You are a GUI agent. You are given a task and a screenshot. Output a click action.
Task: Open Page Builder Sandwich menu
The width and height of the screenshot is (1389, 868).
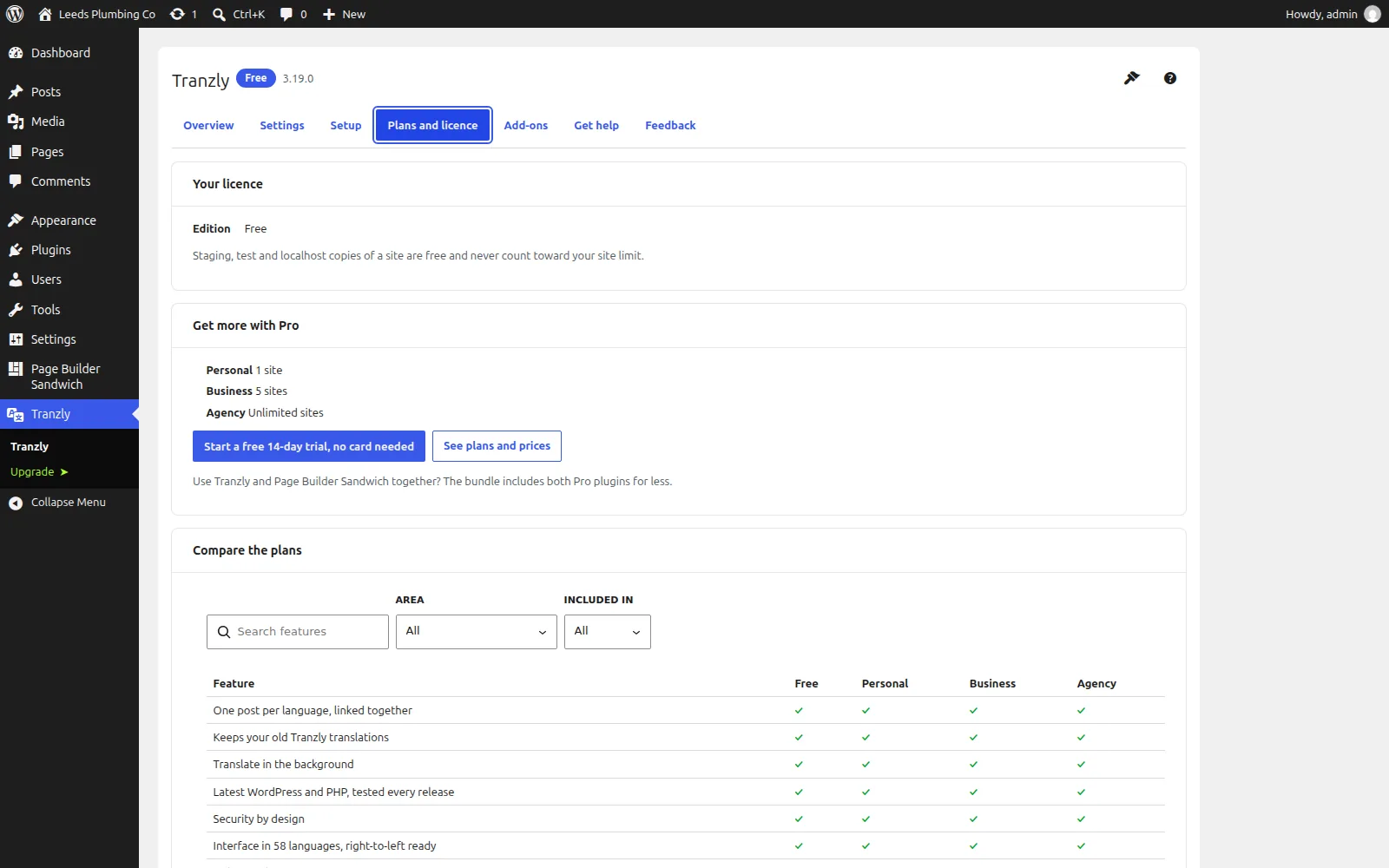69,377
